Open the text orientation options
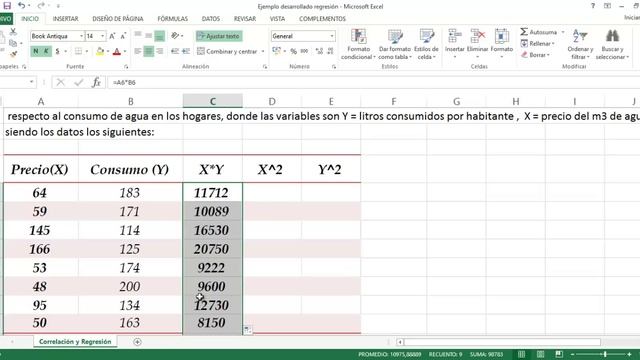The image size is (640, 360). pyautogui.click(x=176, y=36)
